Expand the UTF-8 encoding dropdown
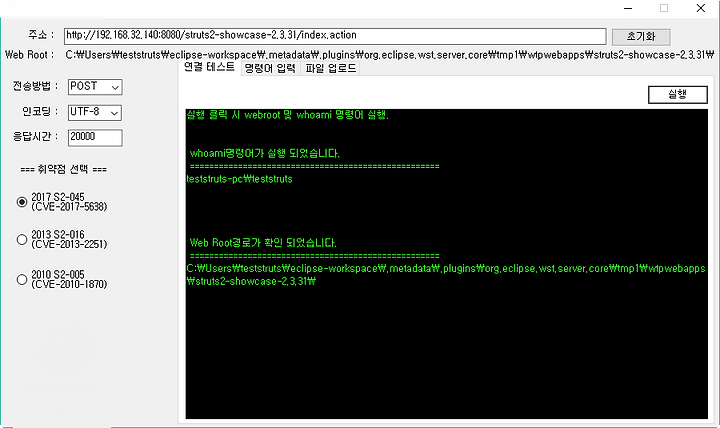 click(95, 112)
